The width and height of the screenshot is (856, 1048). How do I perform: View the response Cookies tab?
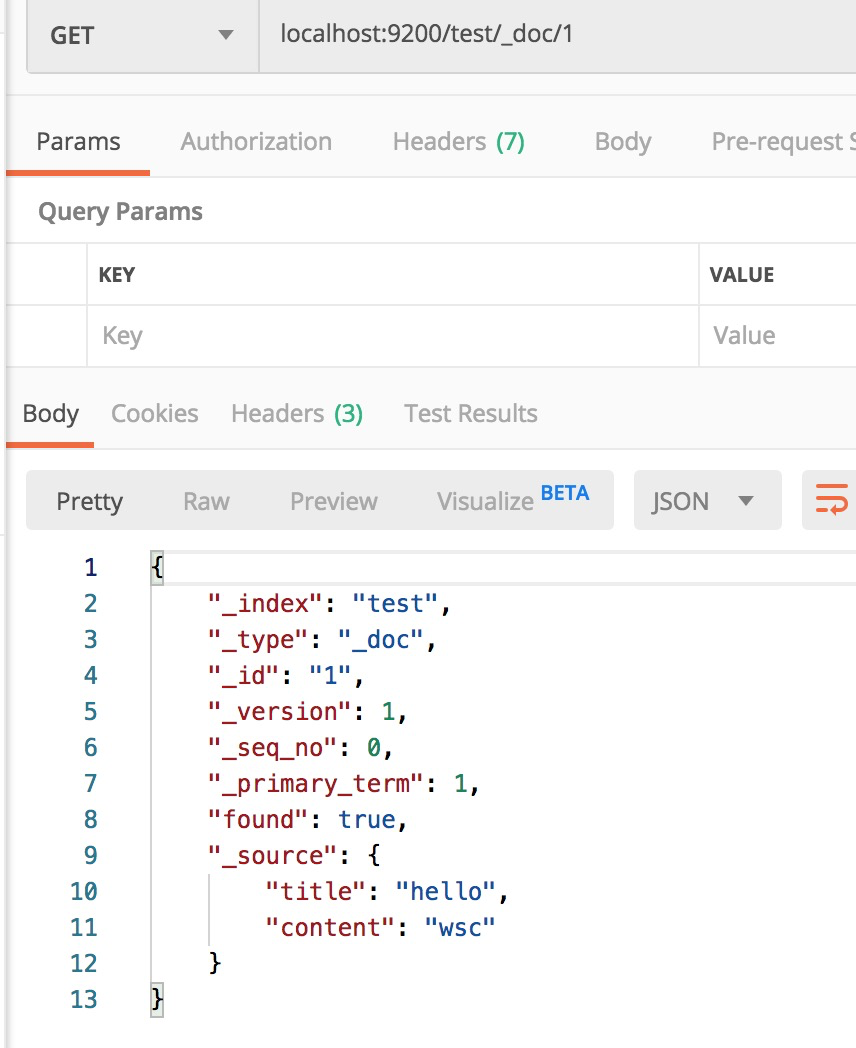tap(155, 414)
